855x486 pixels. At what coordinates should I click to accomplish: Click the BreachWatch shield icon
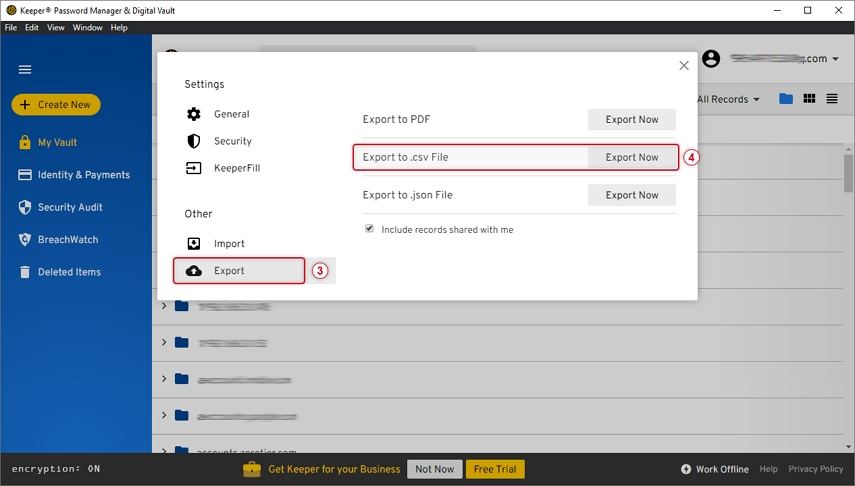coord(25,239)
